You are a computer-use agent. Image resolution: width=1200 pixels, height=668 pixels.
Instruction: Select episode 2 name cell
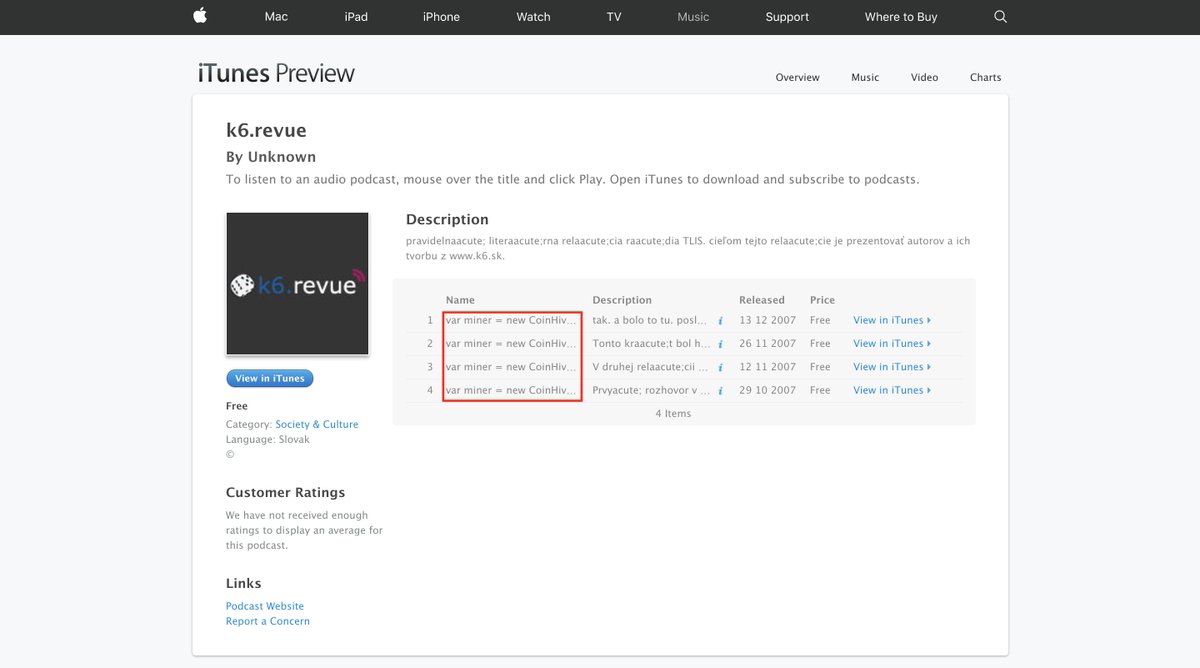click(x=512, y=343)
